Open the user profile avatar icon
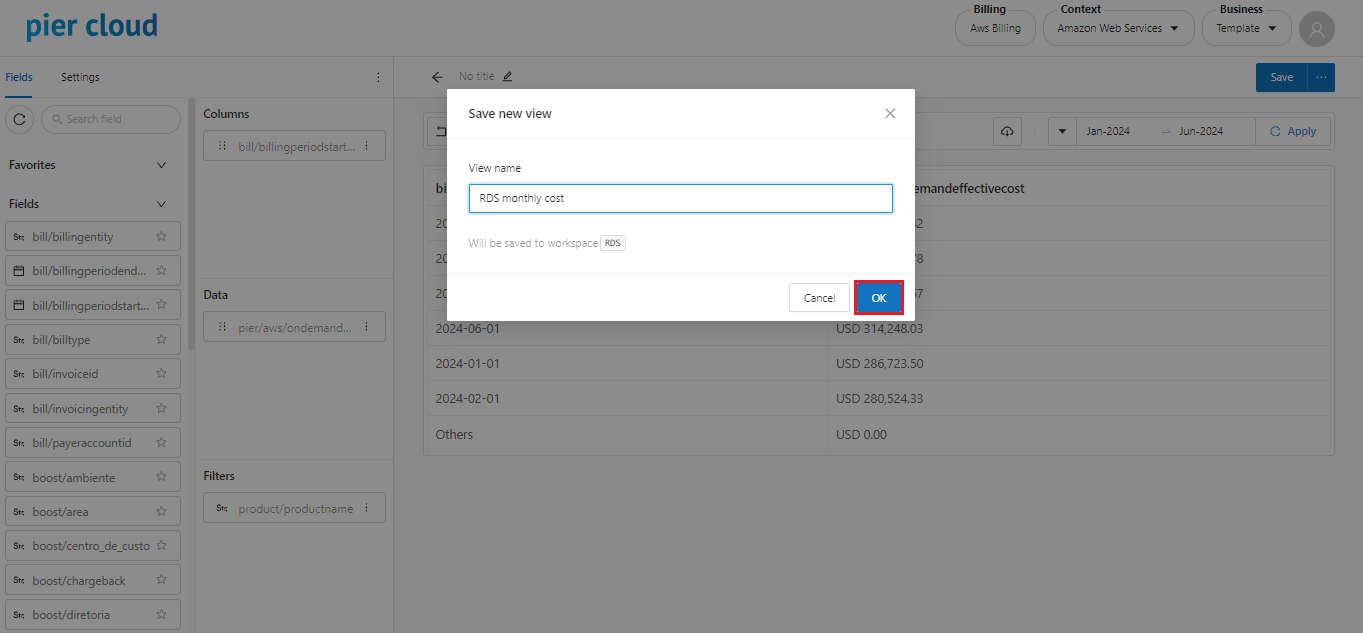Screen dimensions: 1363x633 (x=1316, y=29)
